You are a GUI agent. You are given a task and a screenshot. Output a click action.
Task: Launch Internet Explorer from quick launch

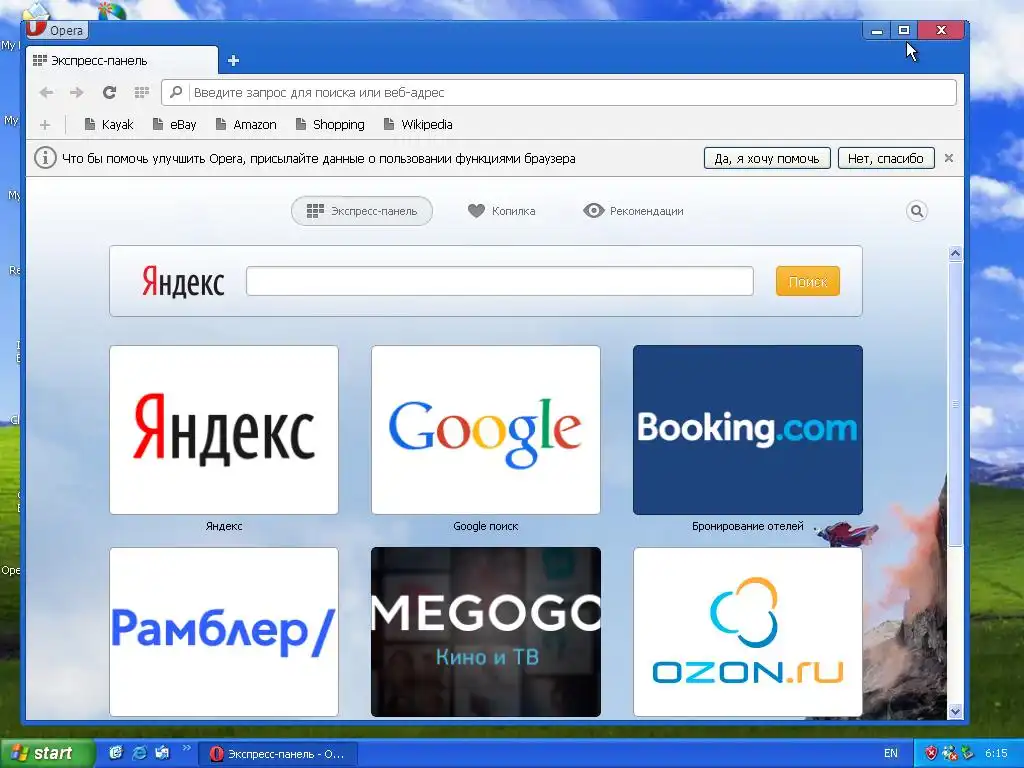pos(139,754)
